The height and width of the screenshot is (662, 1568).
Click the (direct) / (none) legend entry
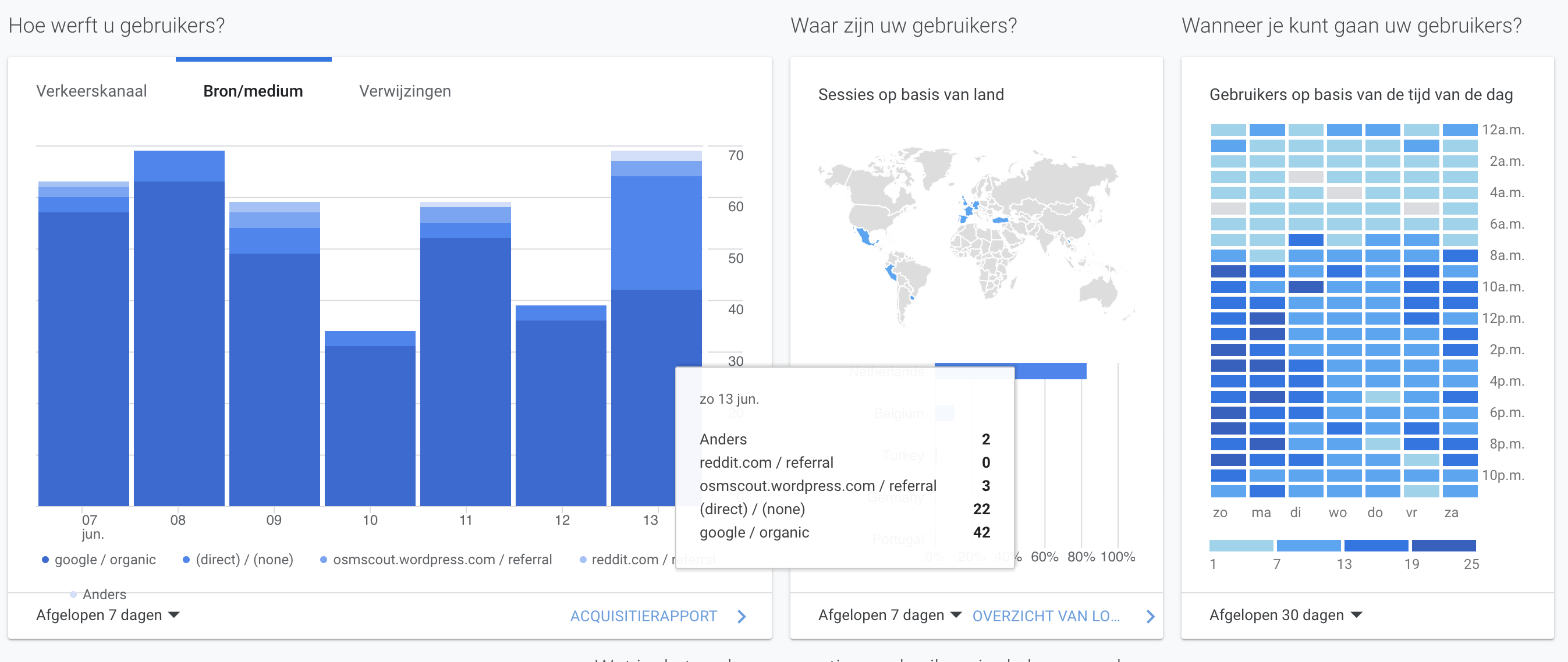(x=238, y=560)
